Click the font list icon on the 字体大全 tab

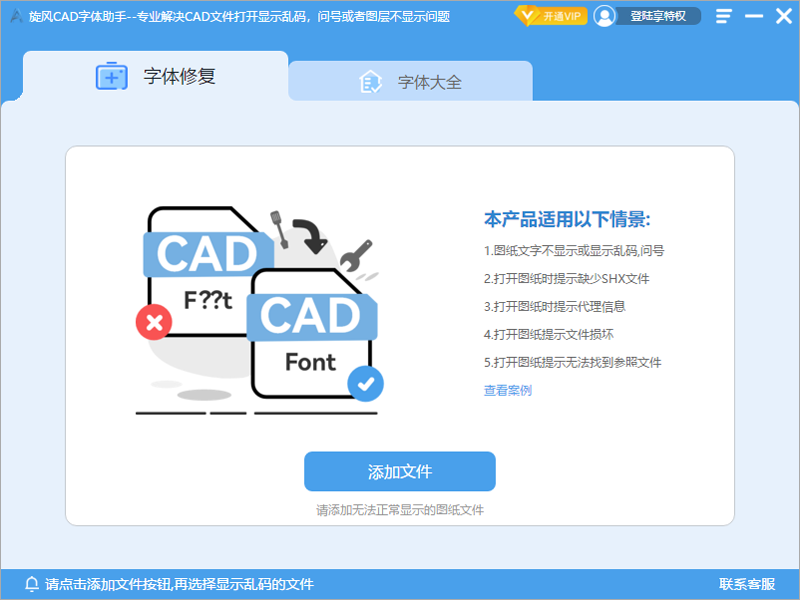(x=371, y=83)
